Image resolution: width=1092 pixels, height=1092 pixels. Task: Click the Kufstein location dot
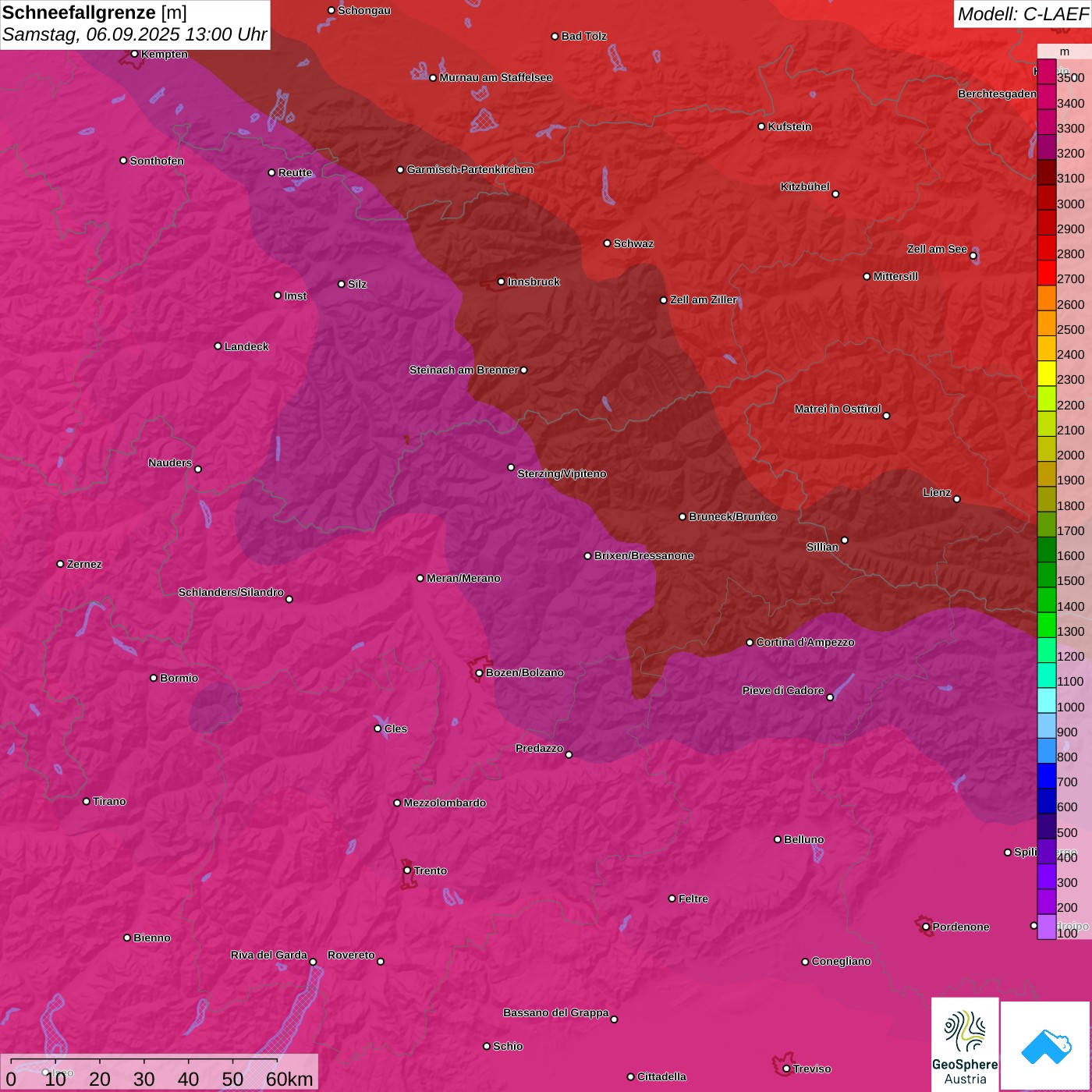(762, 126)
